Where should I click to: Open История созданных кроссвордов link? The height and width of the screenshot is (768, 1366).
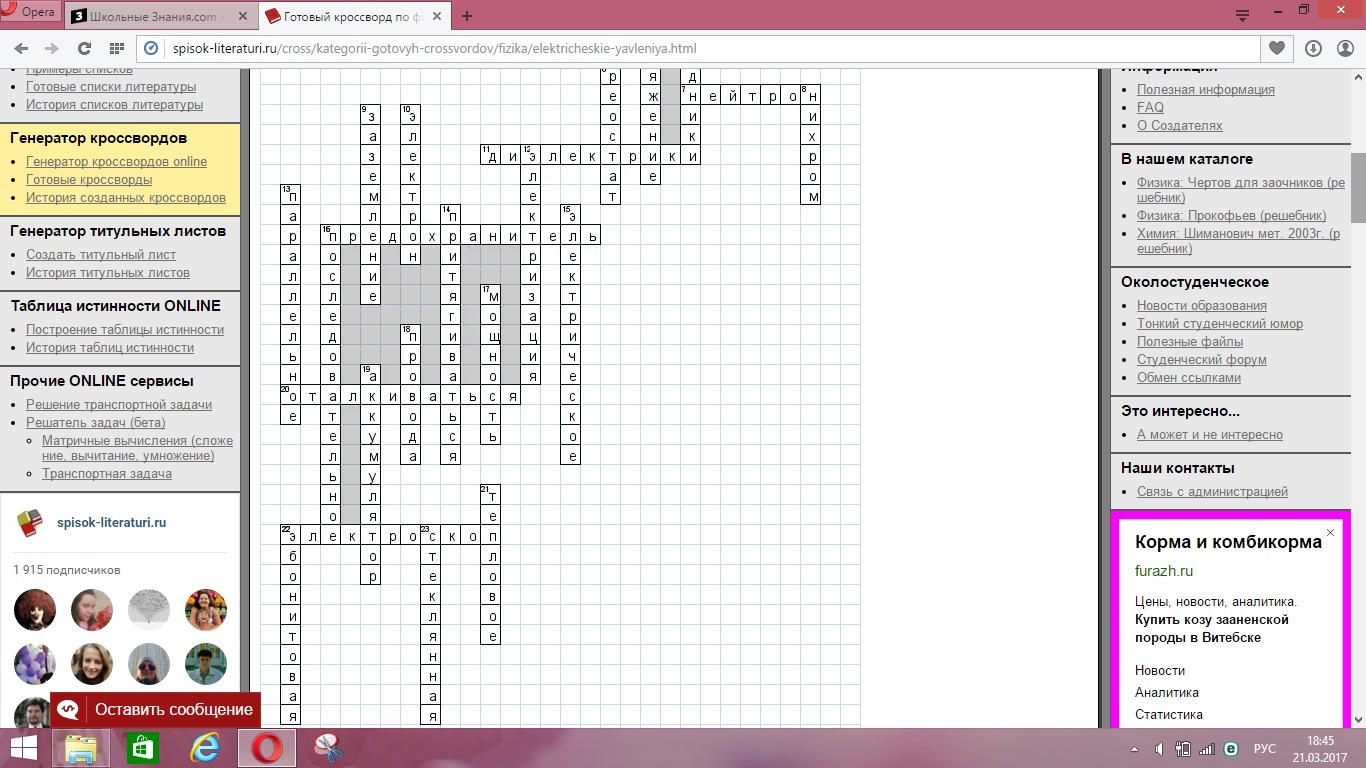pos(126,198)
